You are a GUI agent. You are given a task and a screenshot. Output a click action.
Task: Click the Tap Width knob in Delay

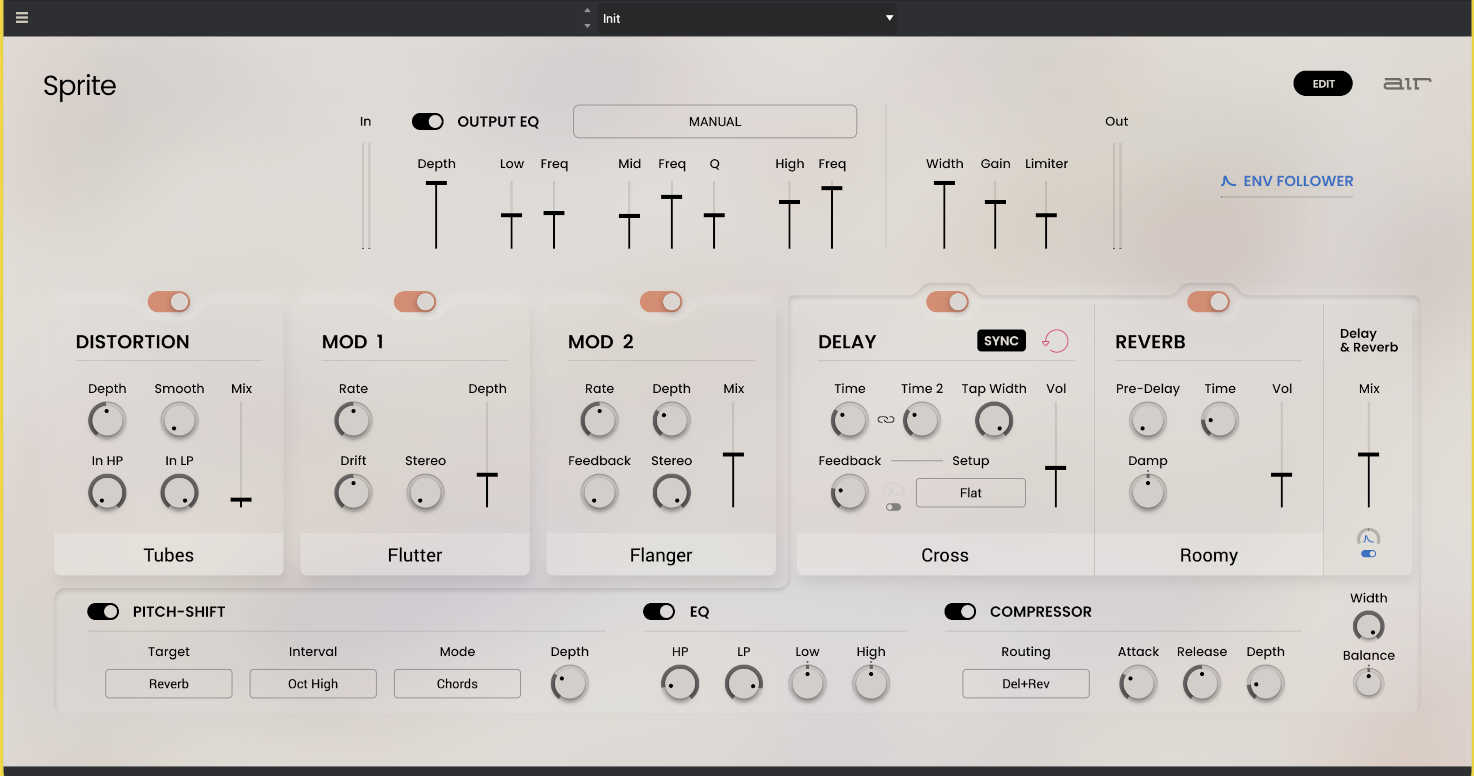993,421
